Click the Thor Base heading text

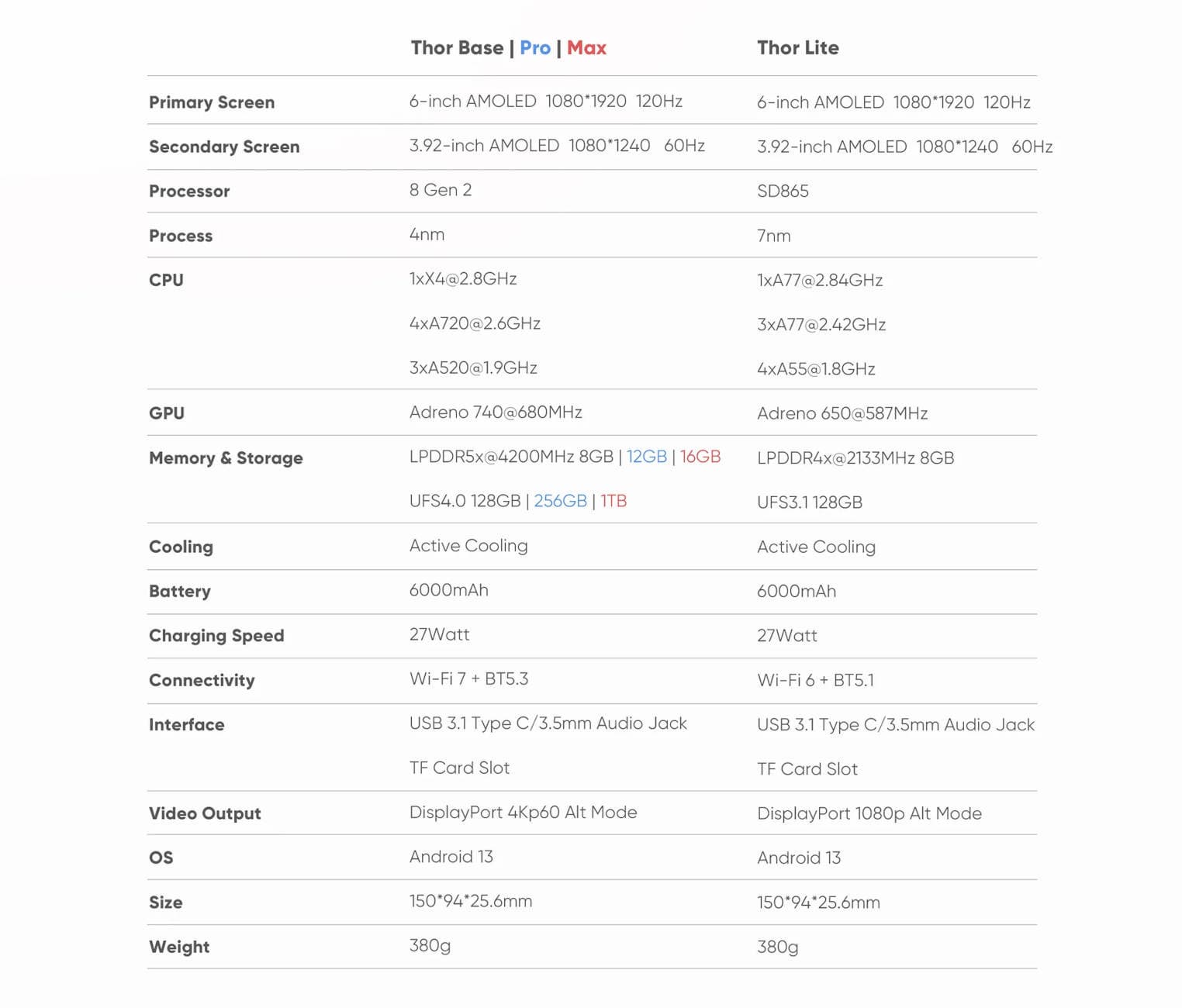(x=457, y=48)
